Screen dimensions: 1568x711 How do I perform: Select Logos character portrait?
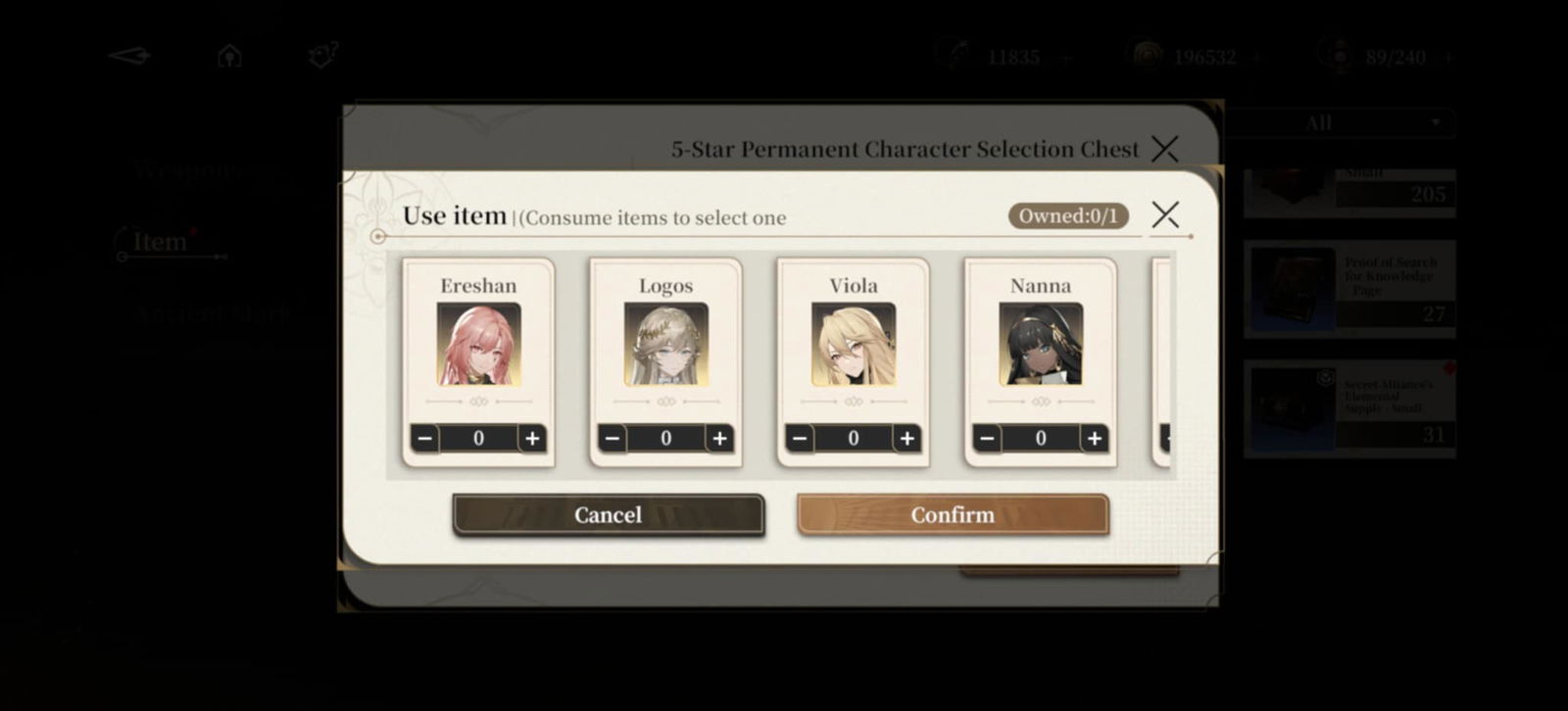[666, 344]
